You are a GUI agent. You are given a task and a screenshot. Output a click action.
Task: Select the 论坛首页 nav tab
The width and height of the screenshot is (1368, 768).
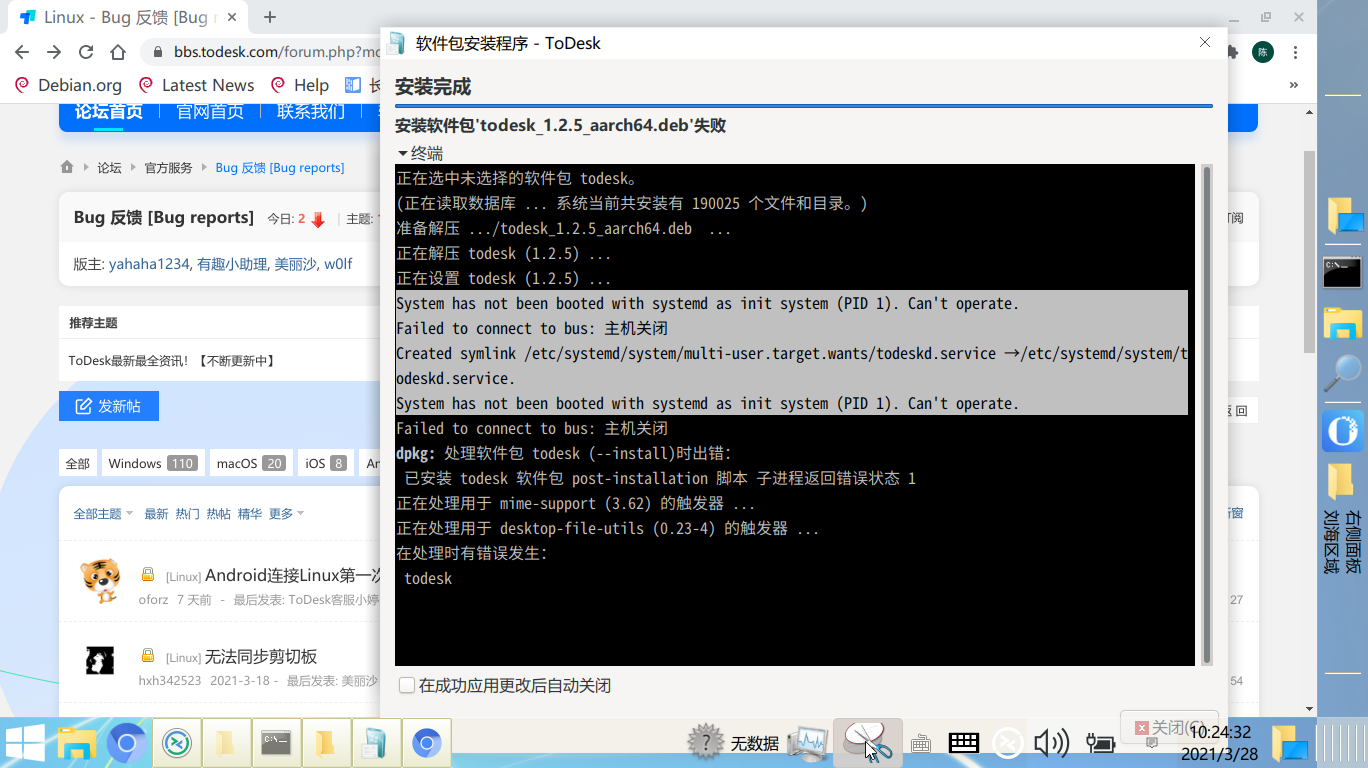(109, 111)
